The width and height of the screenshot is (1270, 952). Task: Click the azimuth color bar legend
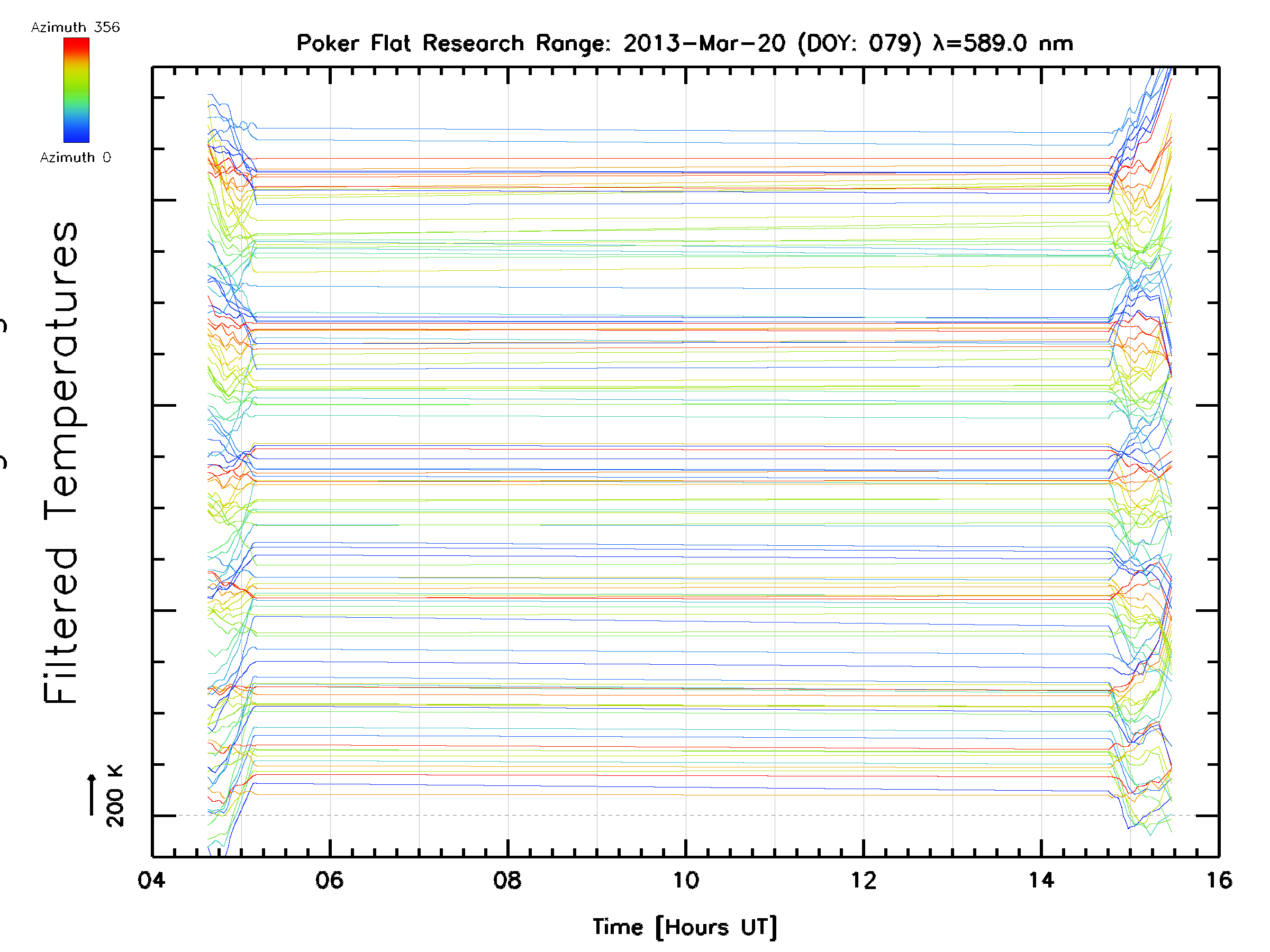coord(76,90)
